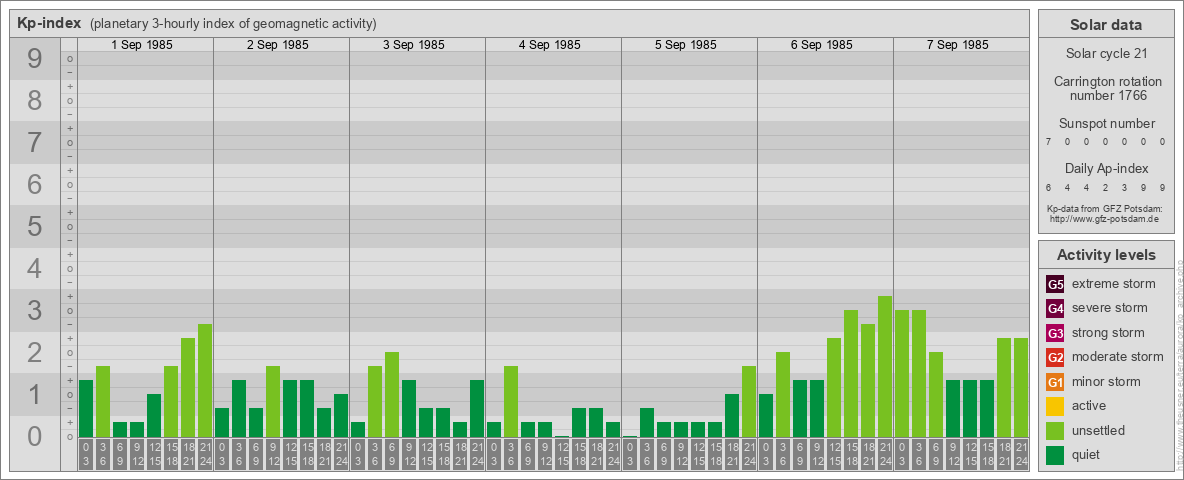1184x480 pixels.
Task: Click the sunspot value 7
Action: 1048,142
